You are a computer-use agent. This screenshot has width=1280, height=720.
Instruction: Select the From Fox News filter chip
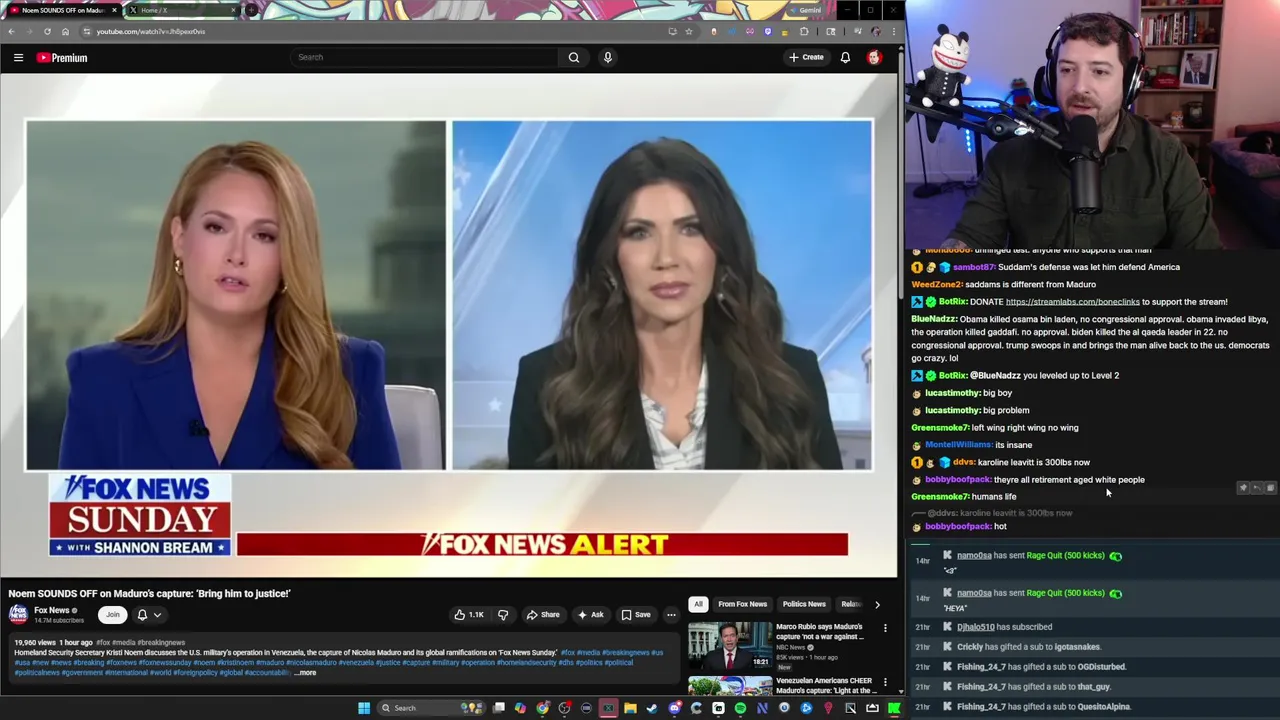click(x=742, y=604)
